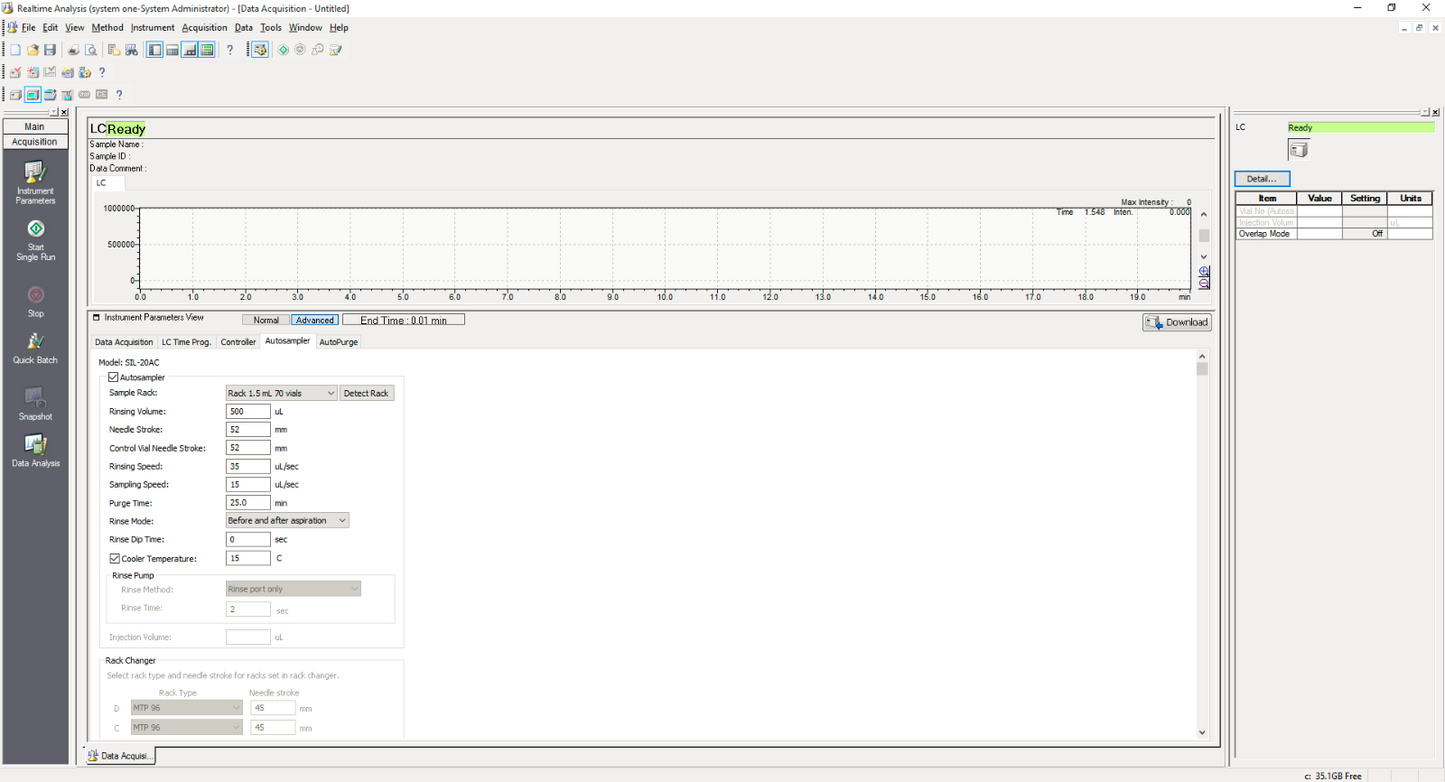
Task: Toggle the Autosampler checkbox
Action: click(114, 377)
